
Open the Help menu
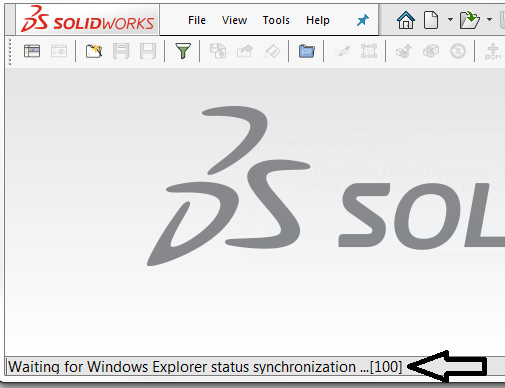318,20
